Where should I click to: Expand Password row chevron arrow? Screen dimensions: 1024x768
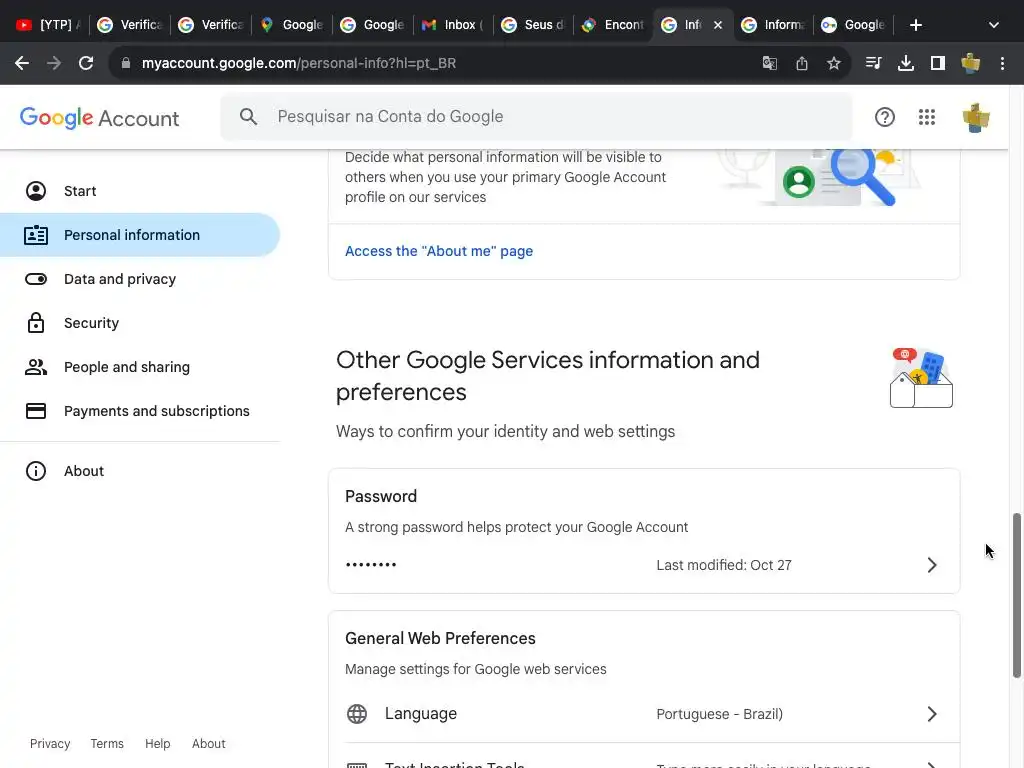tap(931, 565)
